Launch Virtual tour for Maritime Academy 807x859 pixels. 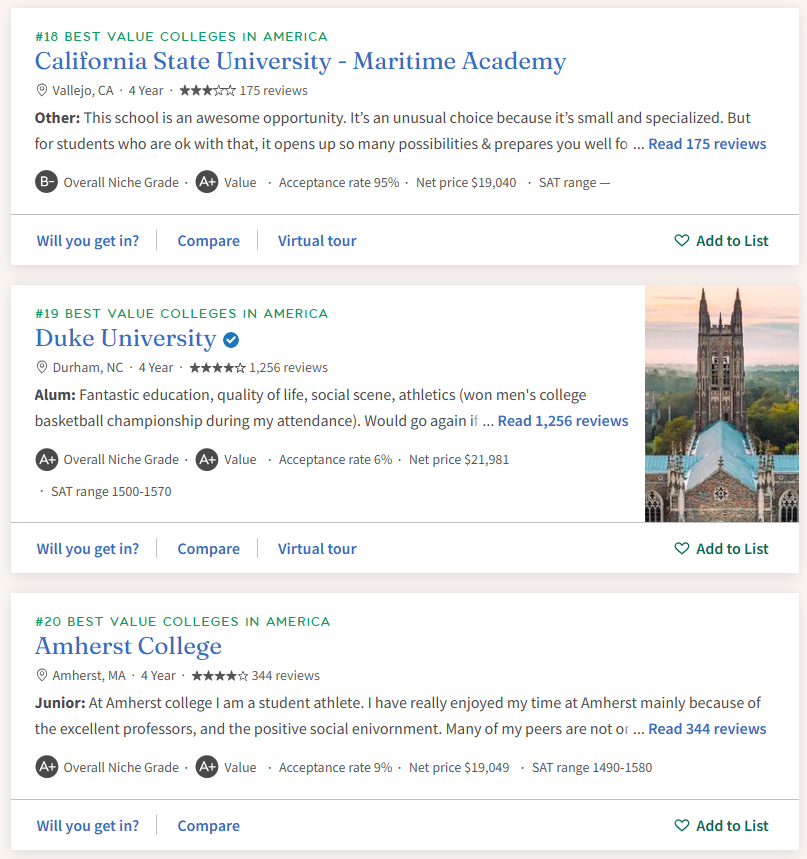(x=317, y=241)
